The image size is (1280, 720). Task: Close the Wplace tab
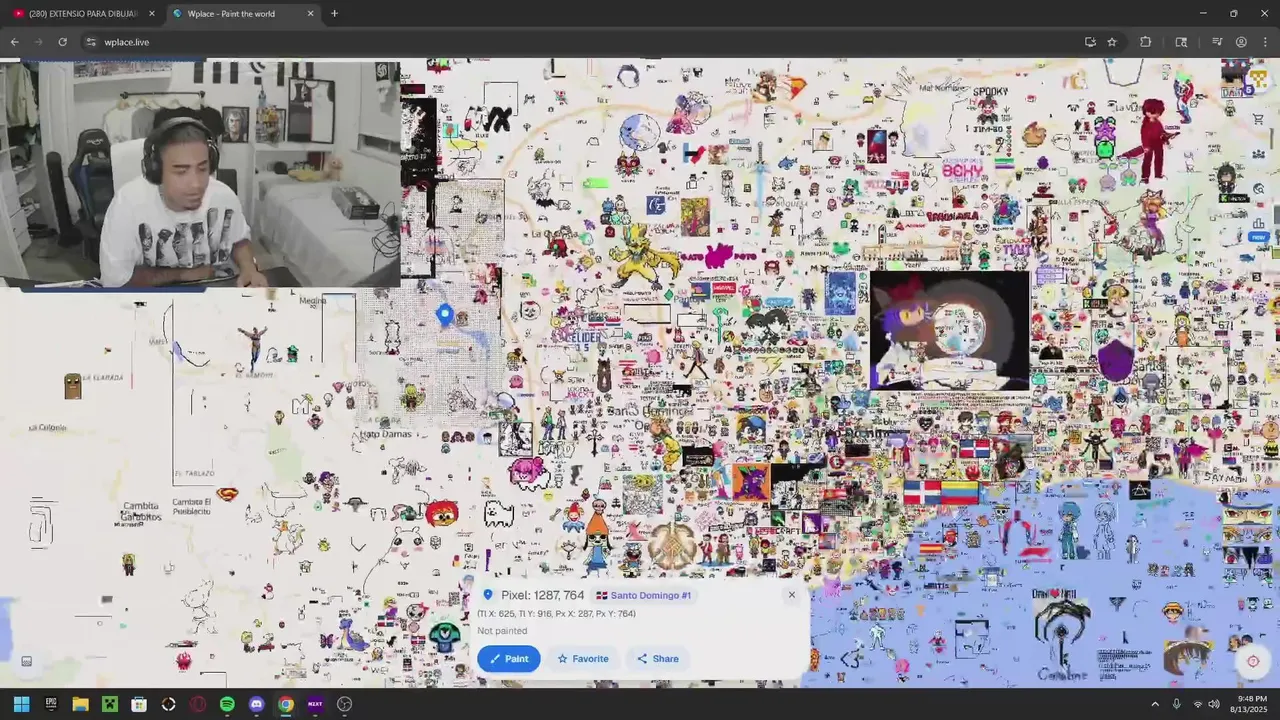[x=310, y=14]
